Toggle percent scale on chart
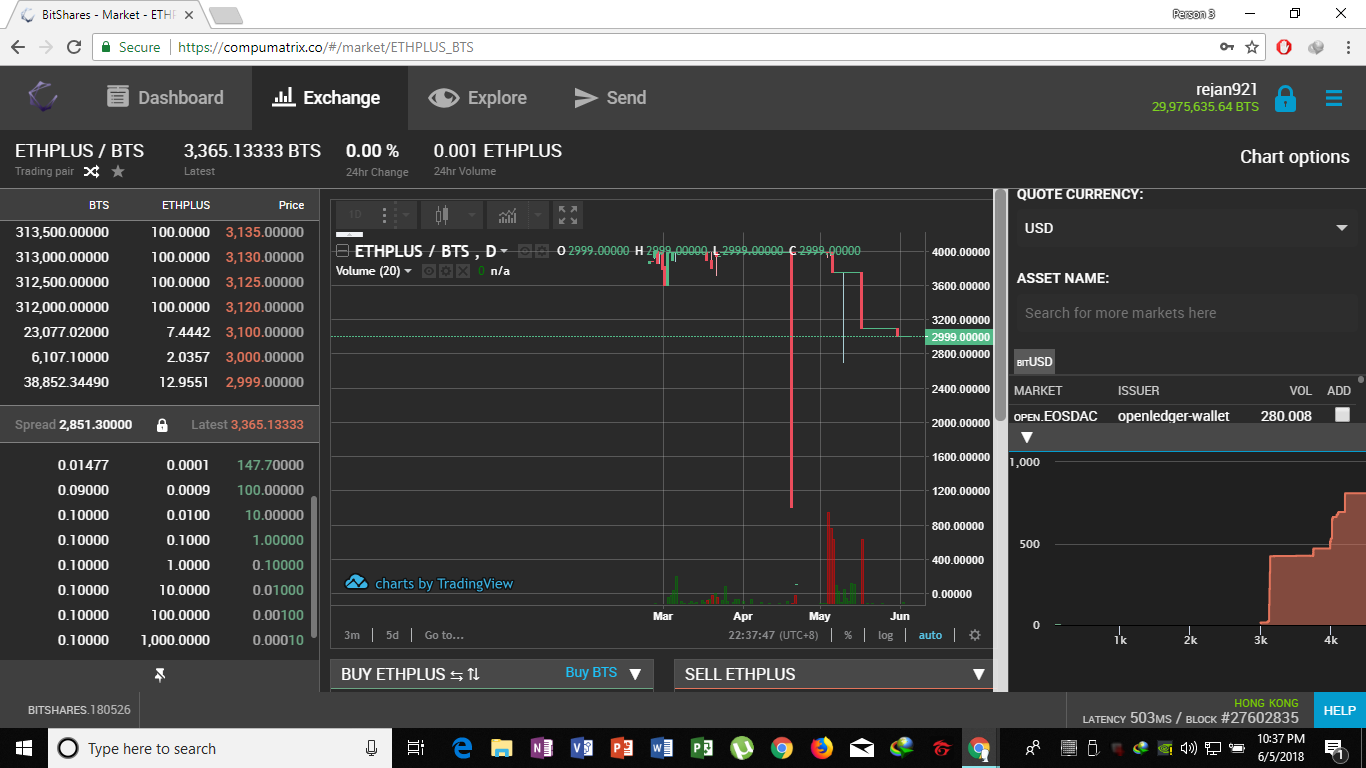The width and height of the screenshot is (1366, 768). point(848,635)
